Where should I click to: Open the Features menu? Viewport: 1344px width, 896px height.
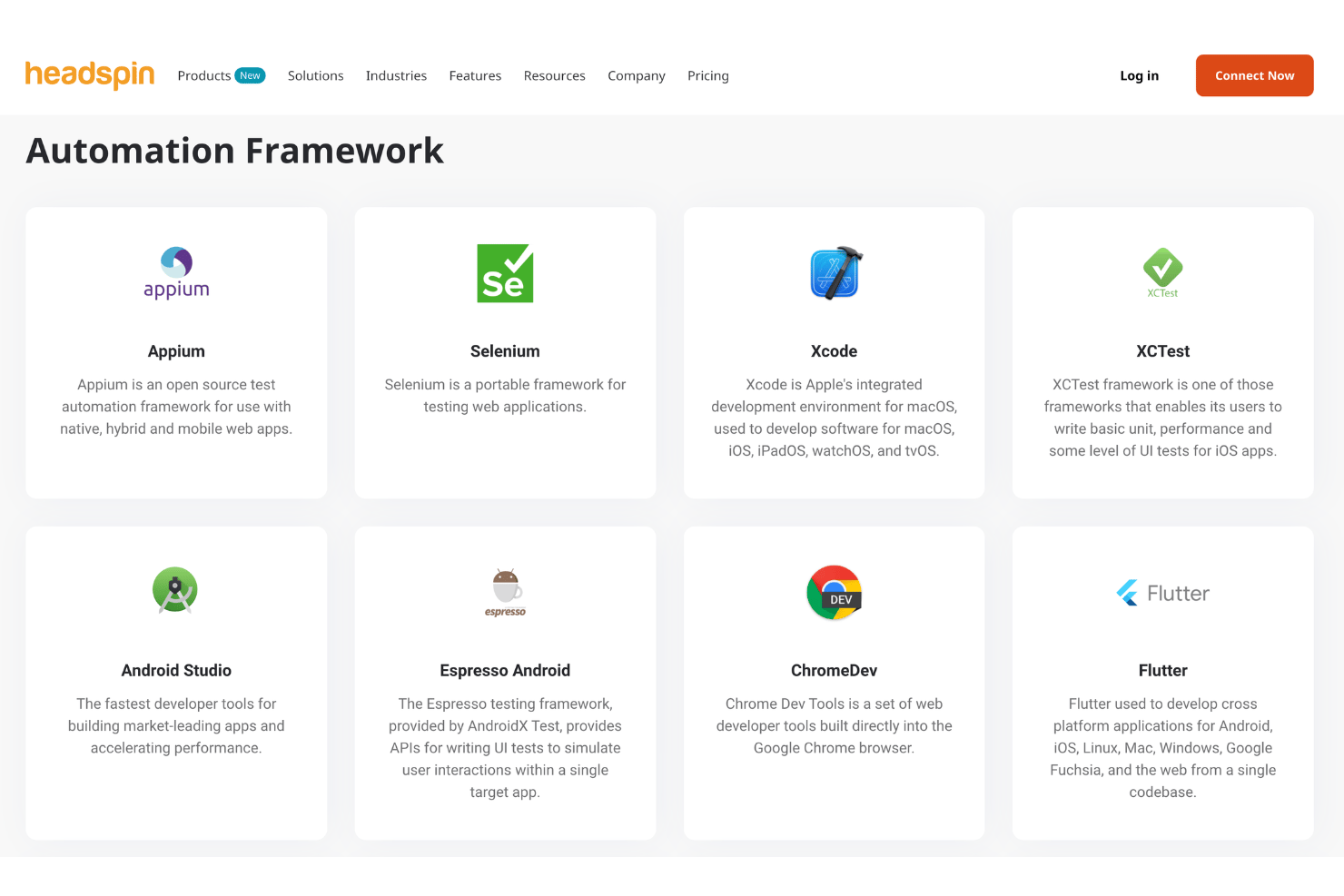click(475, 75)
